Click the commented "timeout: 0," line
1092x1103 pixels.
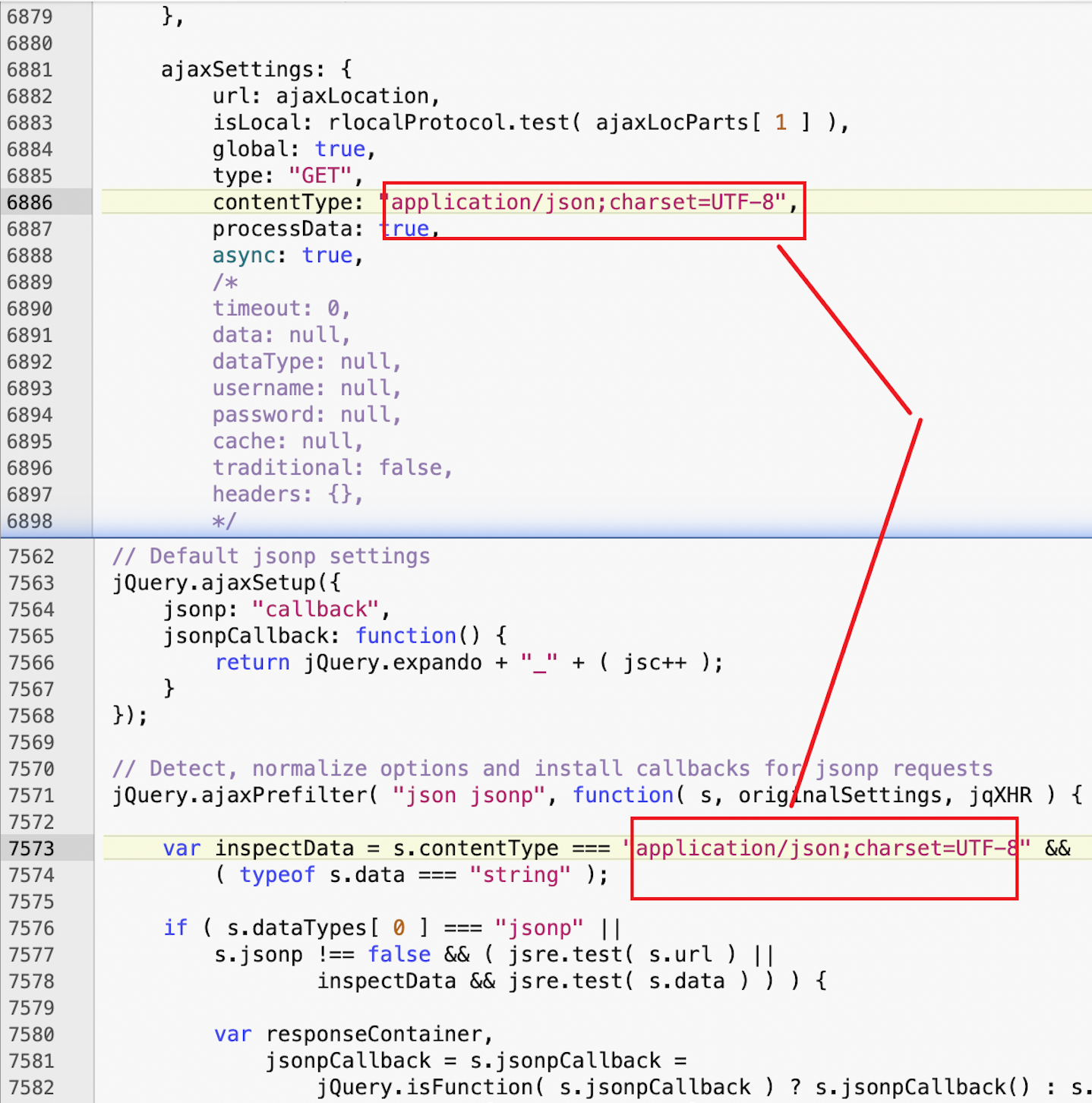[282, 308]
